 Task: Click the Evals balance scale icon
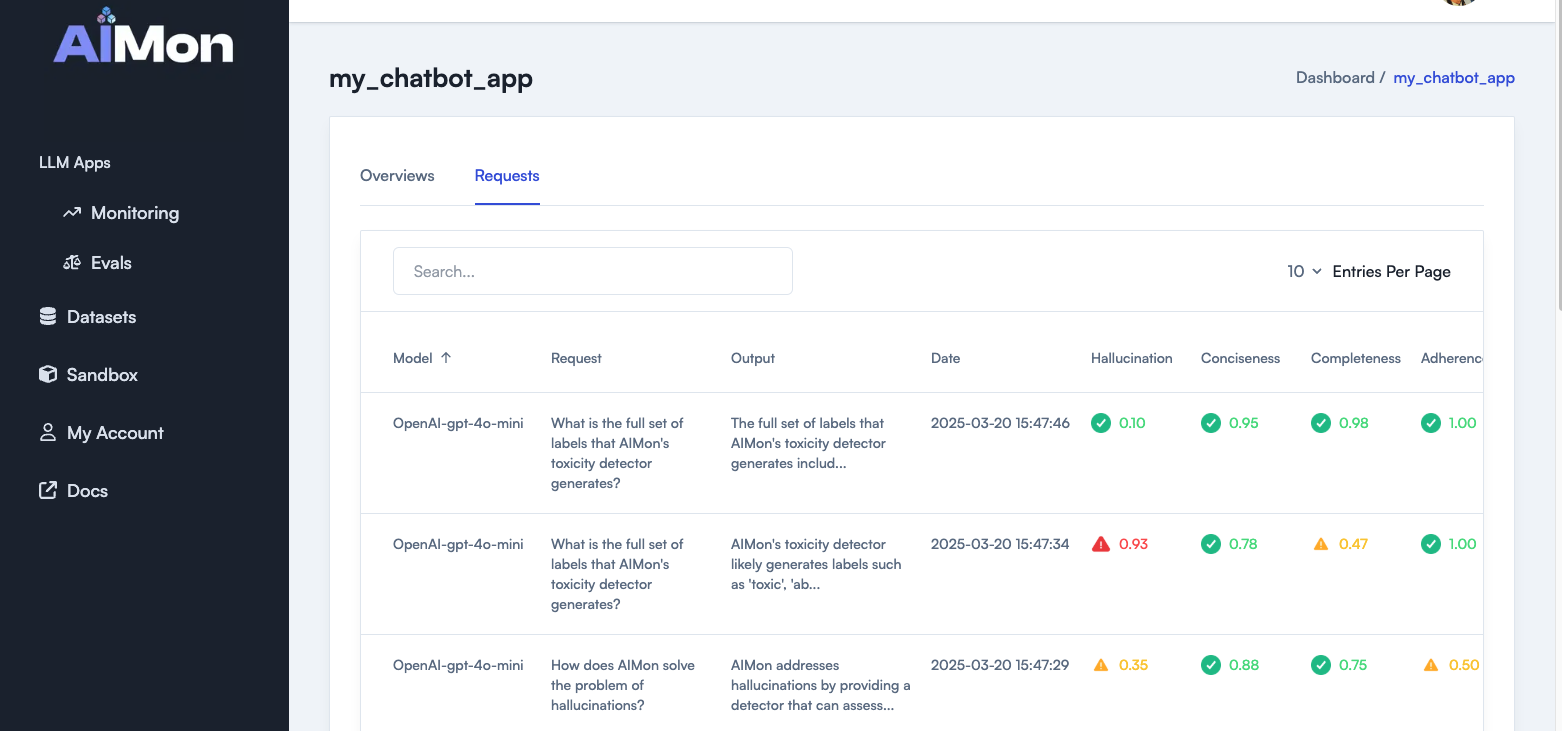coord(72,263)
